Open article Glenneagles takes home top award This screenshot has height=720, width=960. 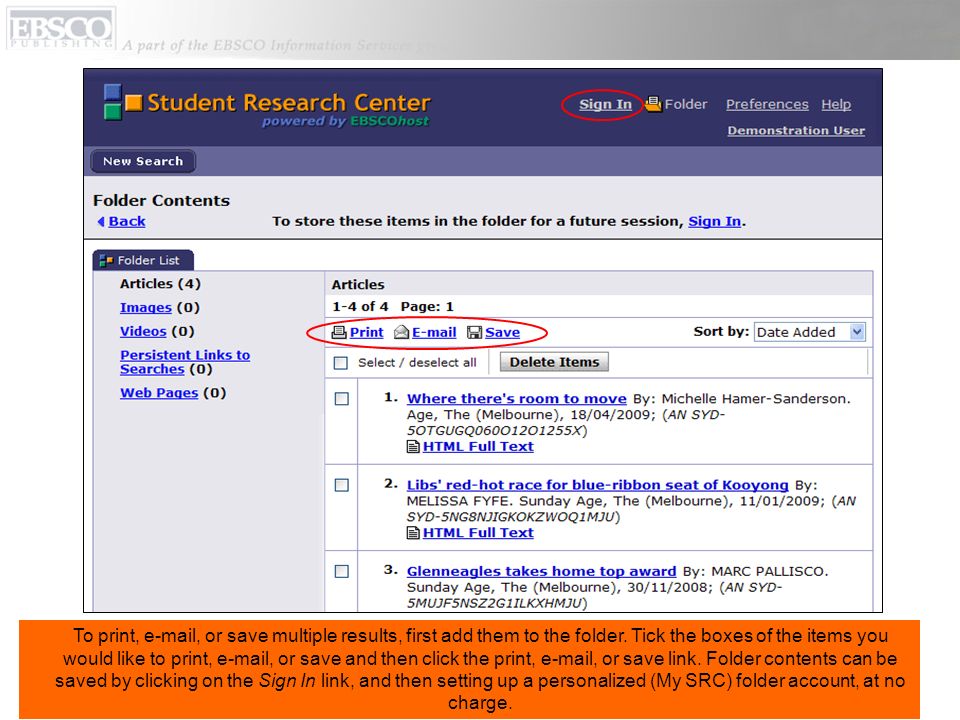[x=541, y=571]
